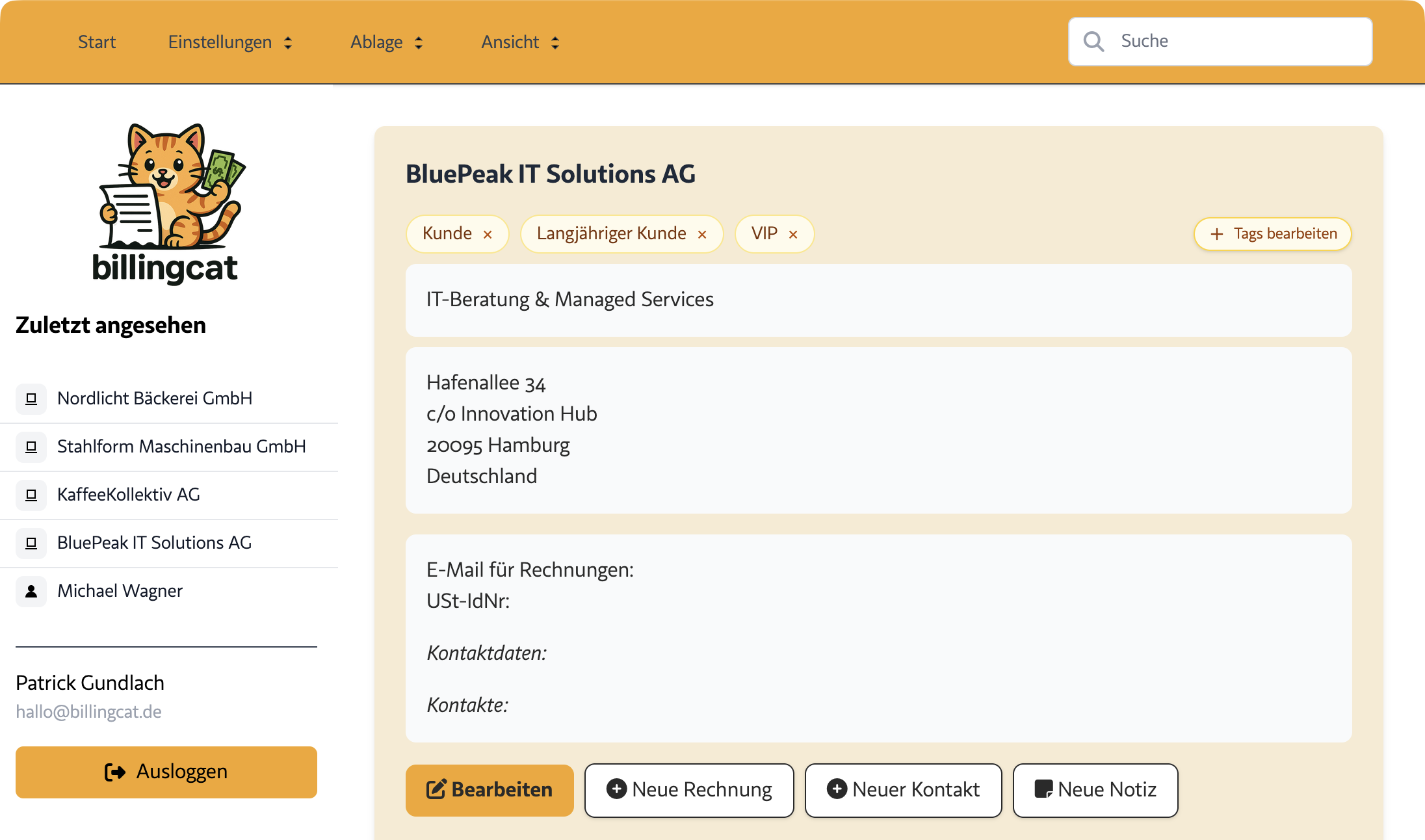Remove the Kunde tag via x

coord(488,235)
